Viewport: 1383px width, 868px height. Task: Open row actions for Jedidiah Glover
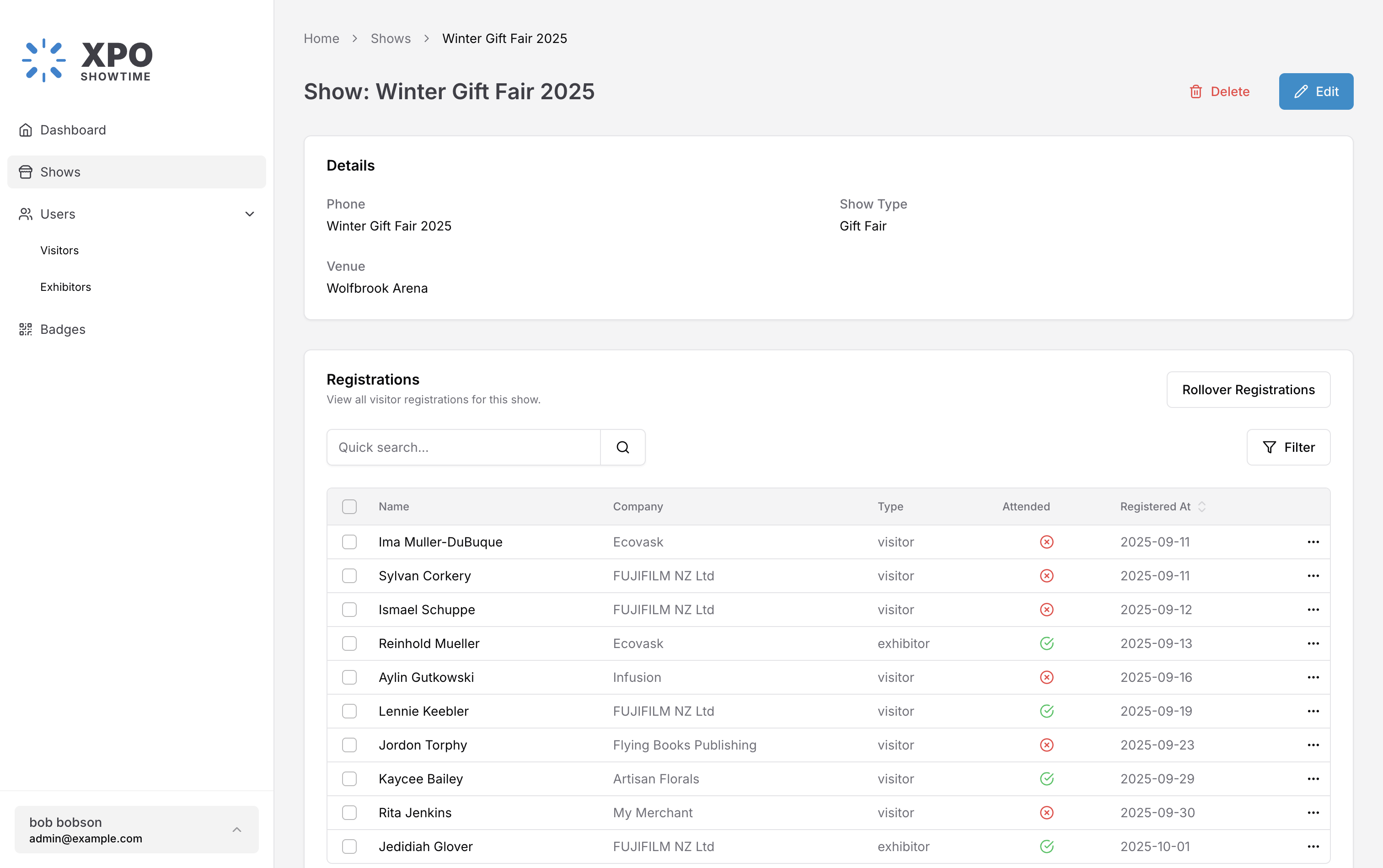pyautogui.click(x=1313, y=847)
